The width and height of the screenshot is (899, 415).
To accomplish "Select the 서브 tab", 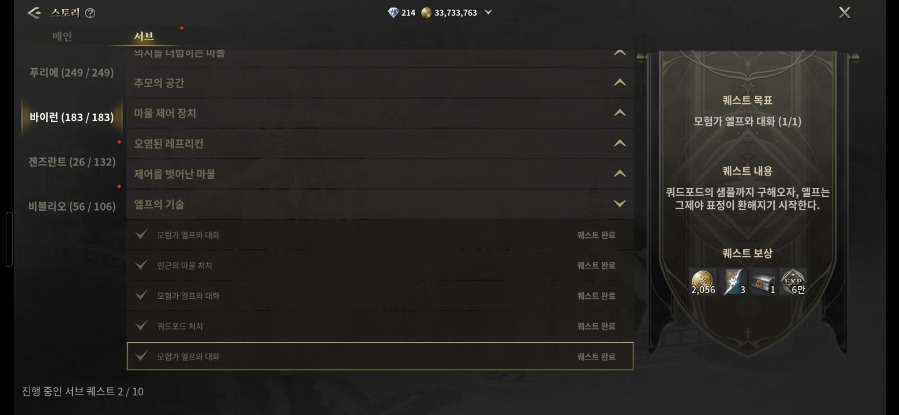I will [144, 37].
